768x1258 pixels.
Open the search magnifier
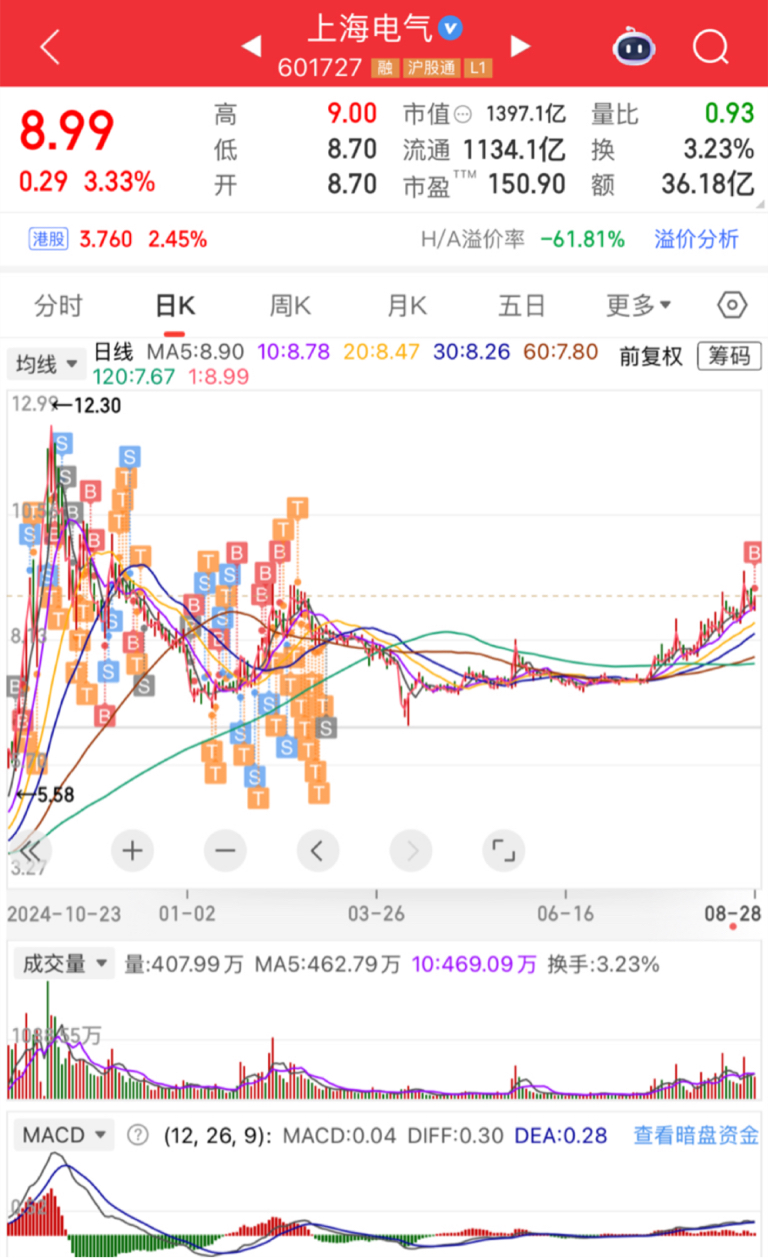tap(710, 46)
